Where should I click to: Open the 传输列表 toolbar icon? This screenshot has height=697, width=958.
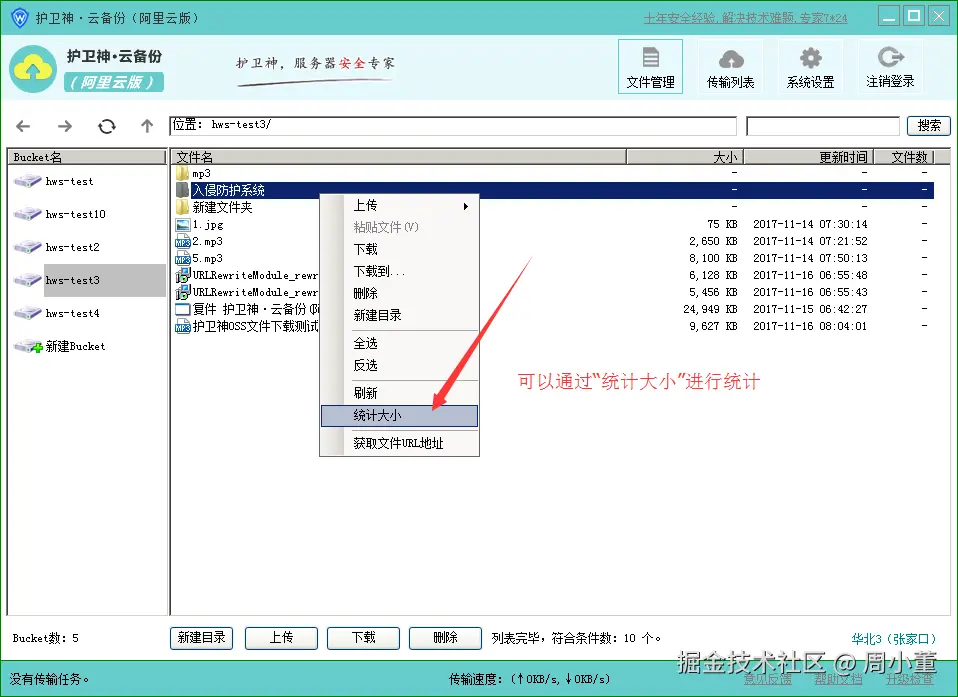730,66
